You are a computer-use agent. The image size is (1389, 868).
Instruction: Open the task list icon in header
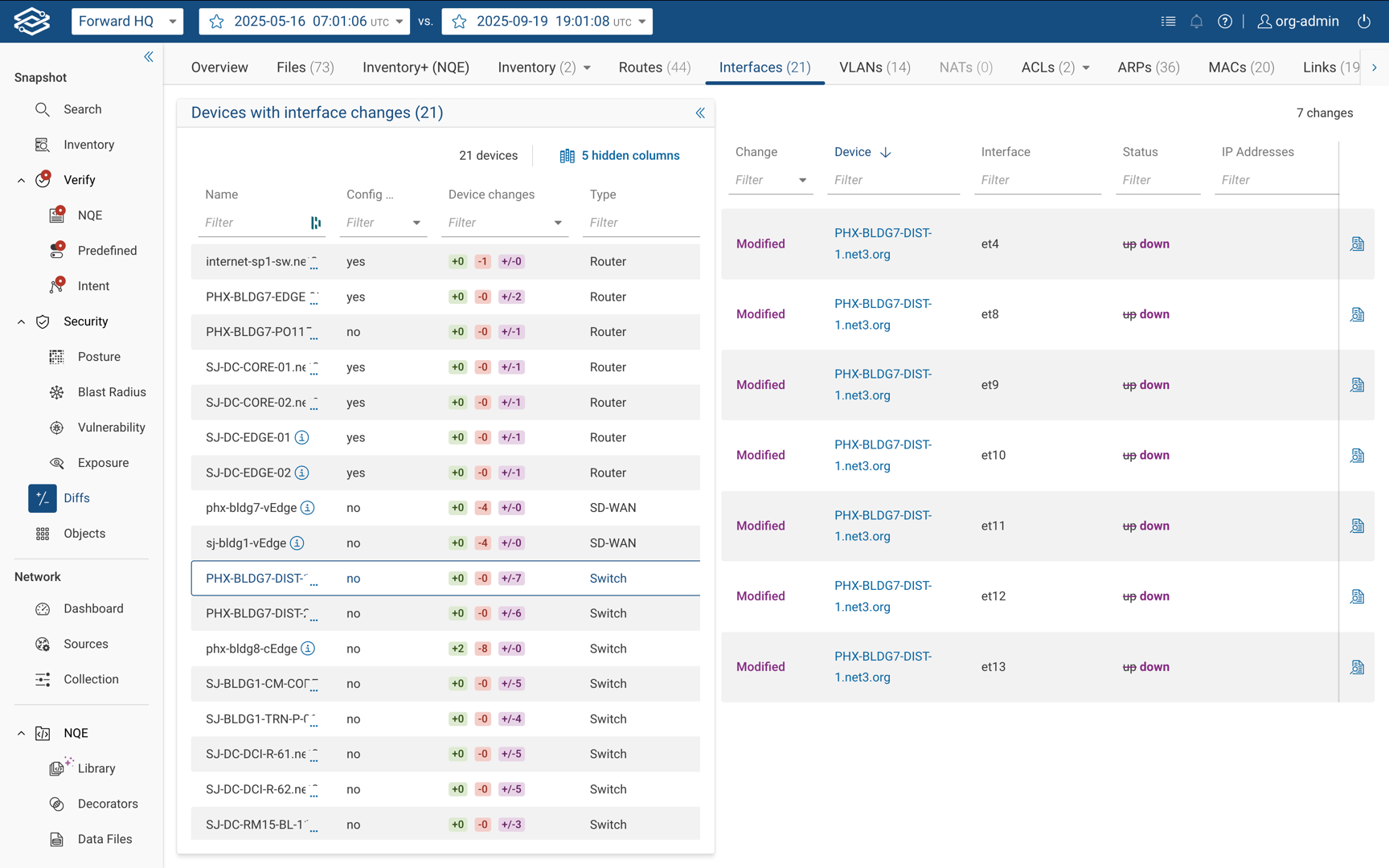(x=1168, y=22)
